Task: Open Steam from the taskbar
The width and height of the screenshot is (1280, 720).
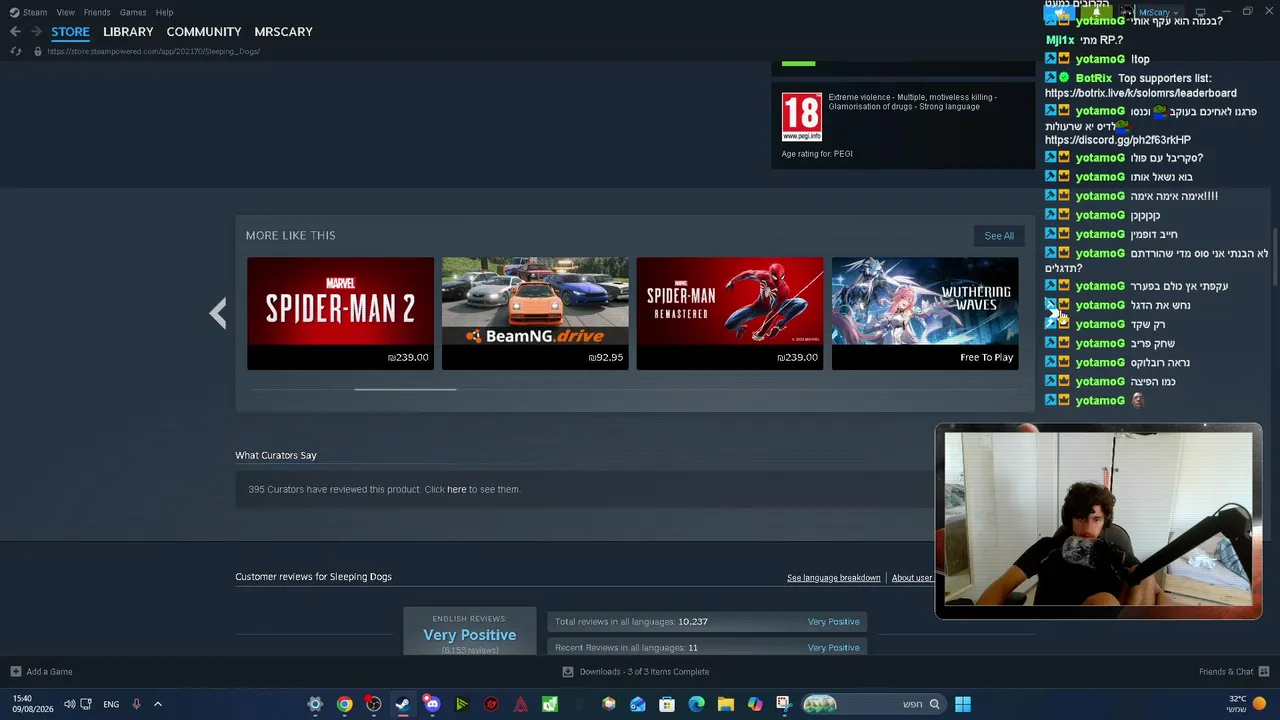Action: 402,704
